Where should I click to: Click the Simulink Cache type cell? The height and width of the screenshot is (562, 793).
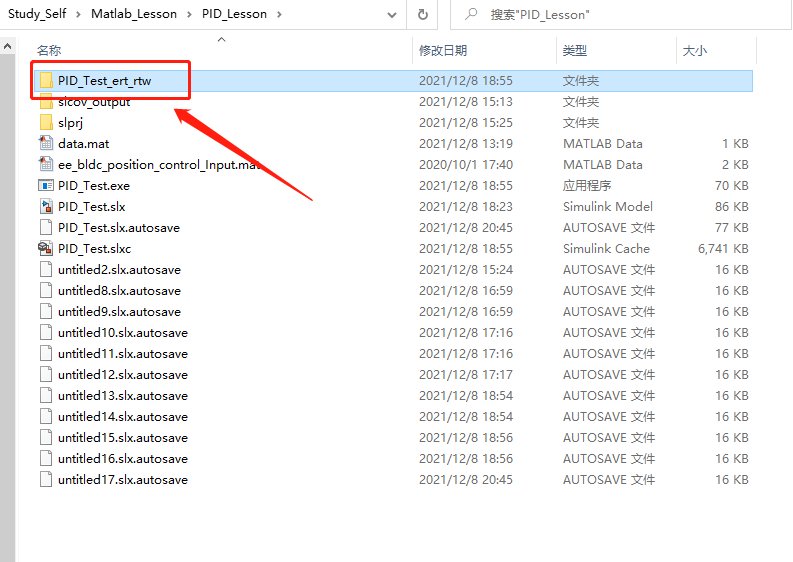click(606, 248)
